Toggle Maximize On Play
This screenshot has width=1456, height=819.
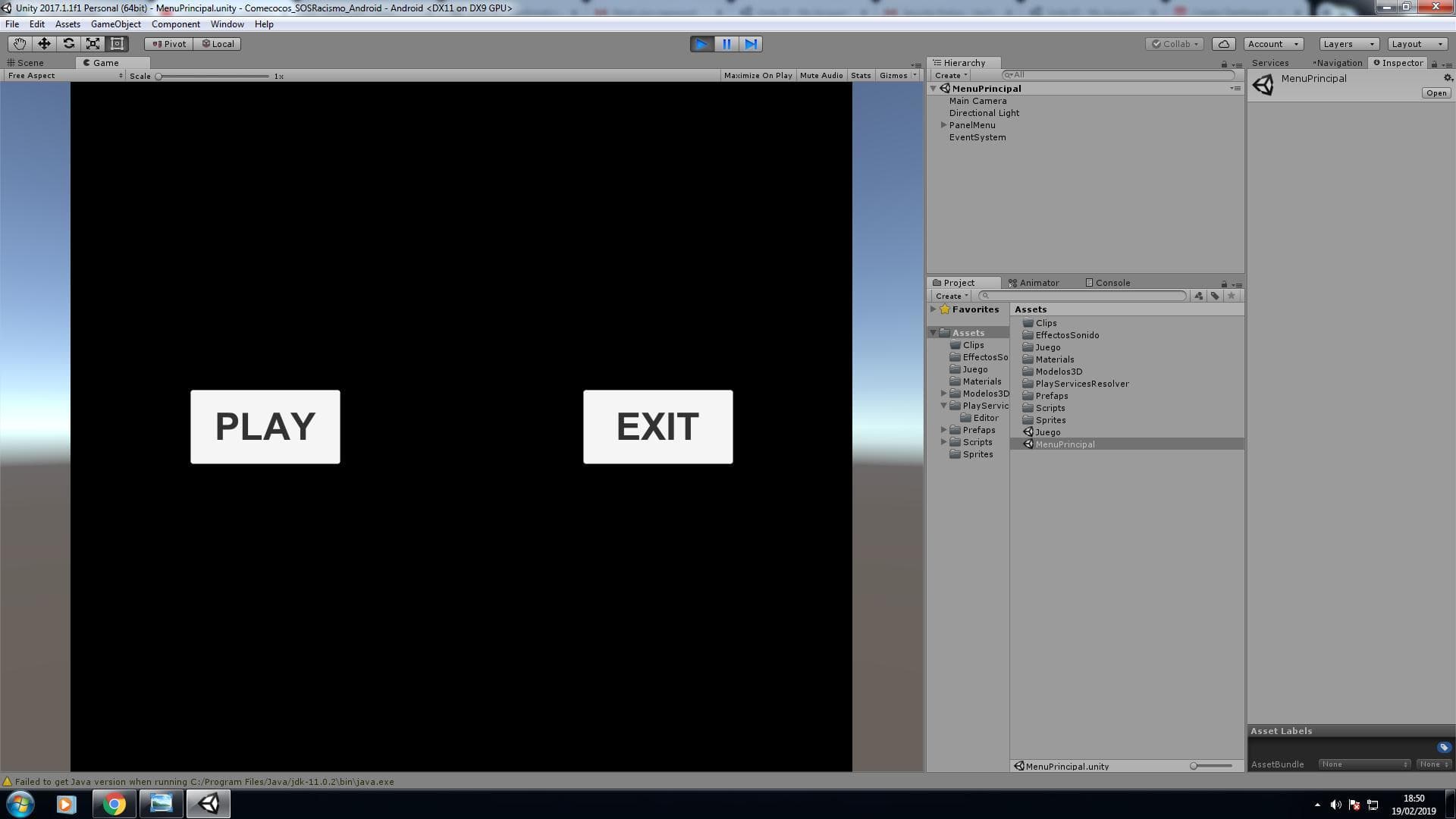(758, 76)
